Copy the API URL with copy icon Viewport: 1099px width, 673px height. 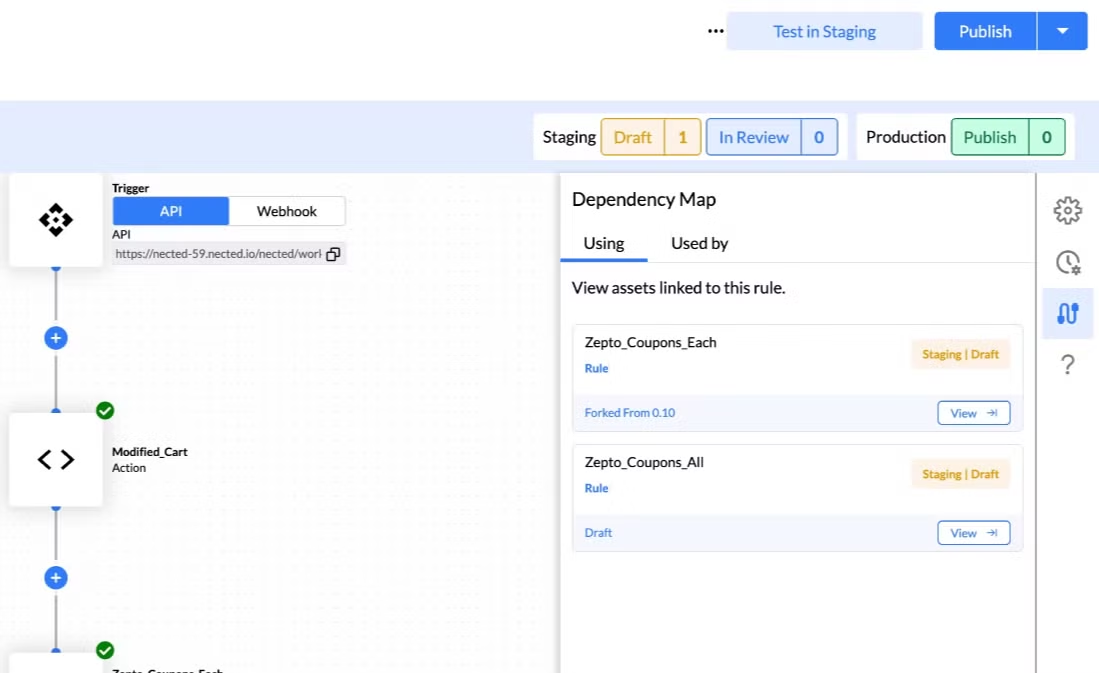coord(333,254)
